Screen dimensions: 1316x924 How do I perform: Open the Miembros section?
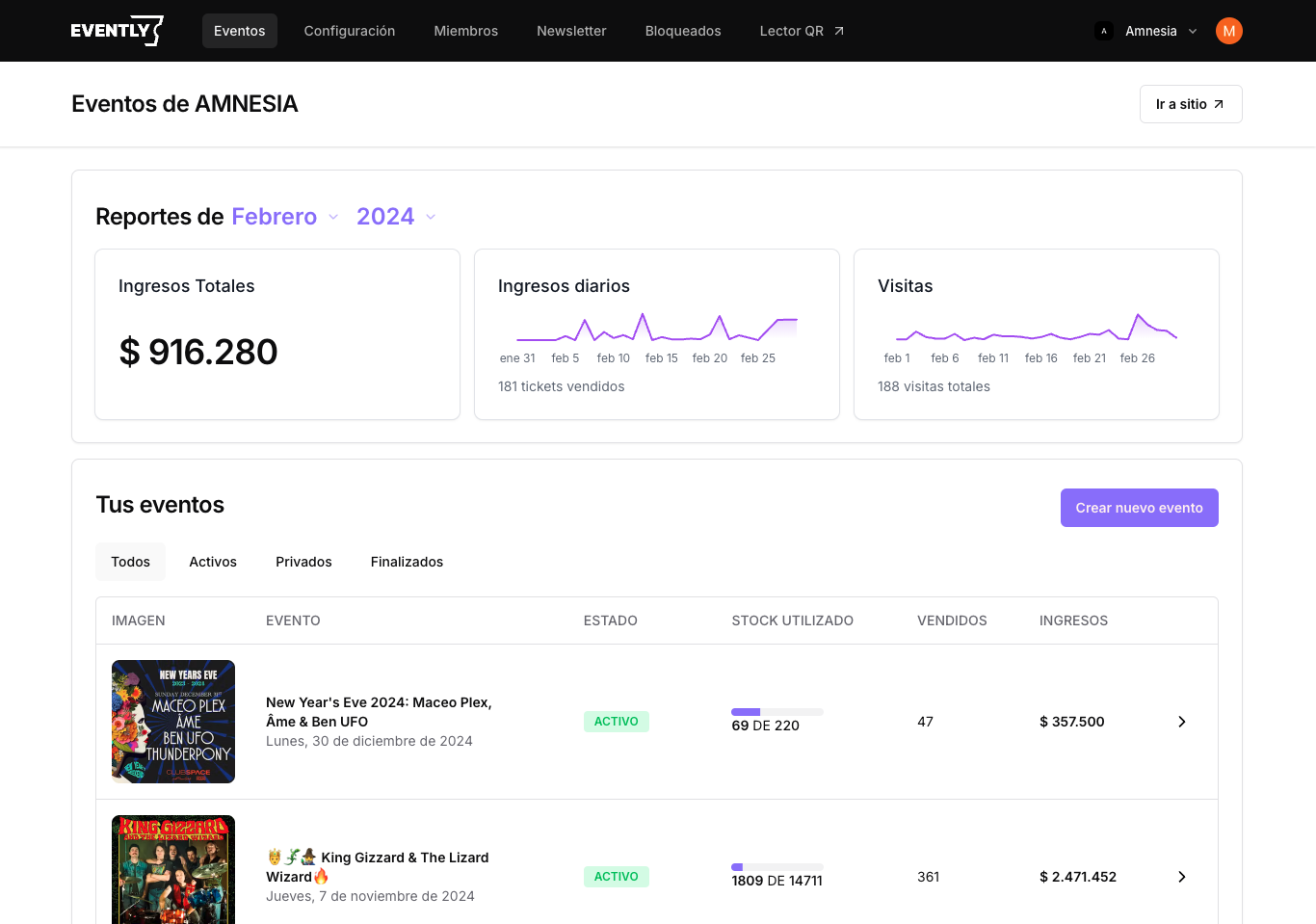click(x=465, y=31)
